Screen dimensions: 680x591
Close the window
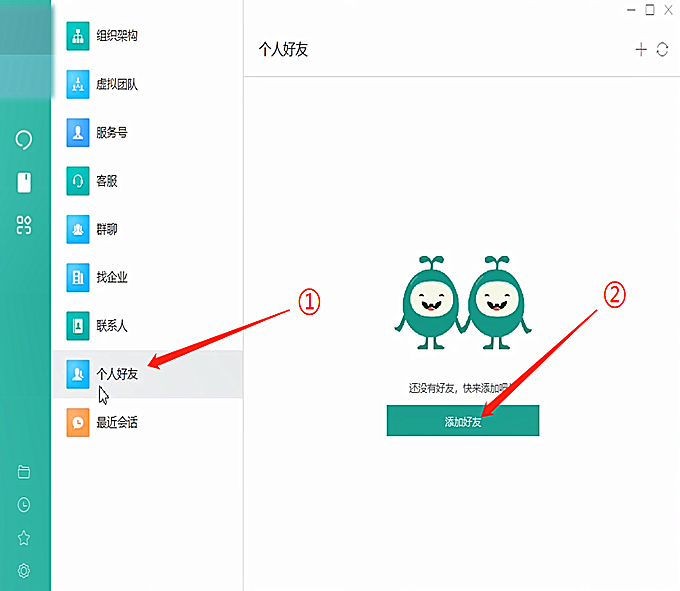coord(668,10)
